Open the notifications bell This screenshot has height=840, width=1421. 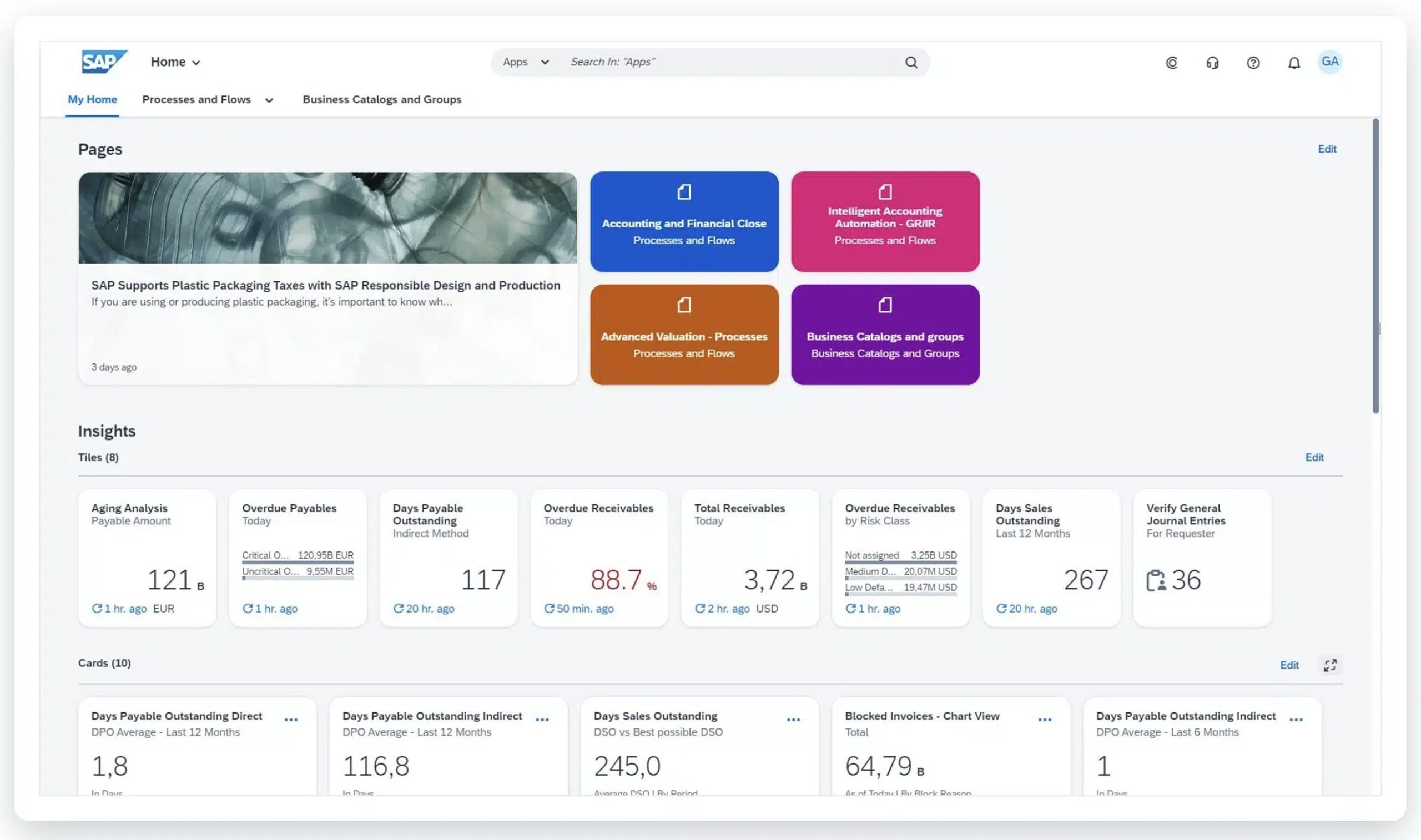pyautogui.click(x=1294, y=63)
